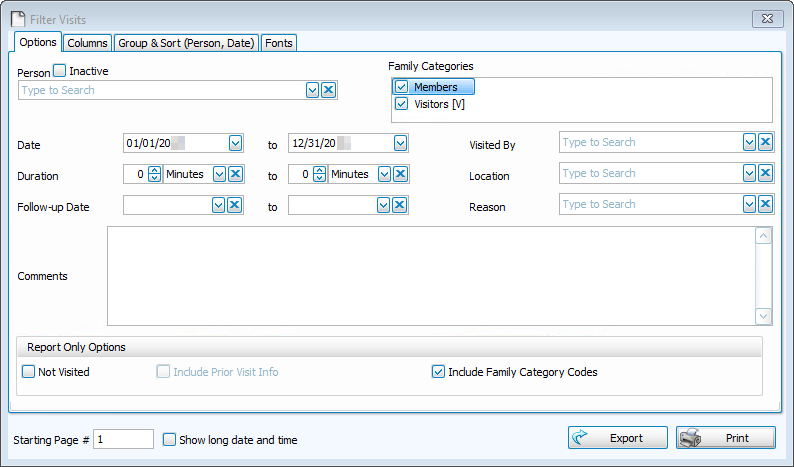Clear the first Duration value with X icon
This screenshot has width=794, height=467.
click(x=235, y=174)
